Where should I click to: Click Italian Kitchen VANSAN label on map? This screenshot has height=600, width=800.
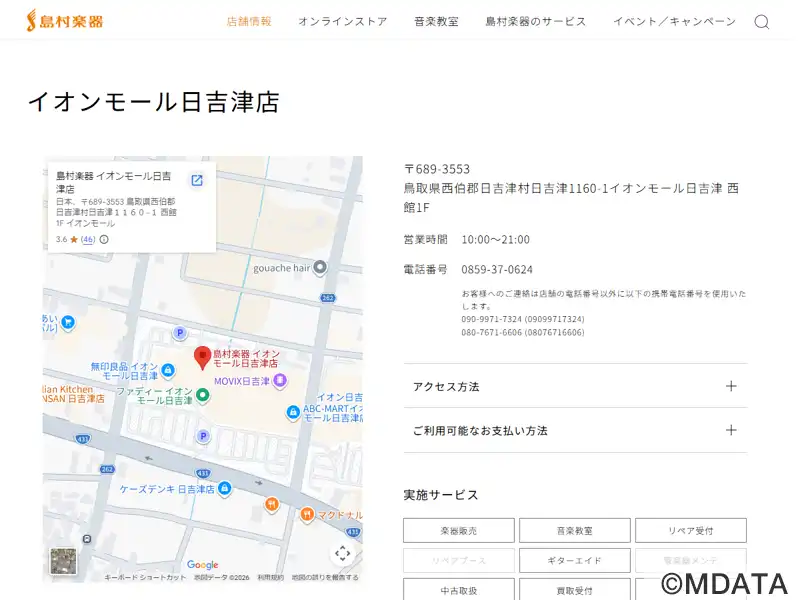tap(73, 394)
